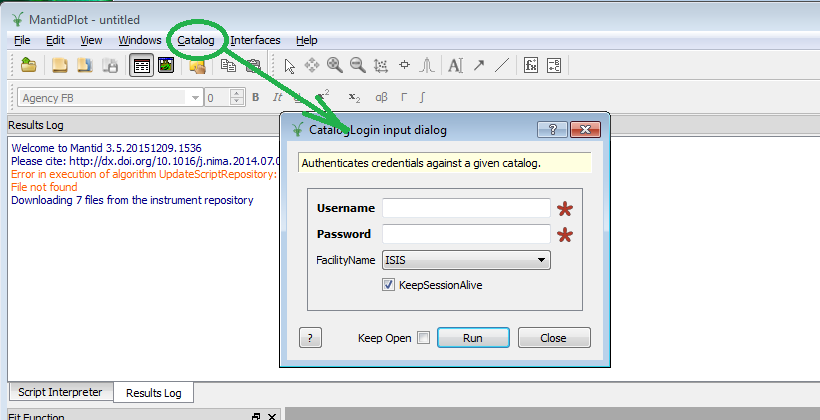
Task: Click the 'Downloading 7 files' log line
Action: click(x=132, y=200)
